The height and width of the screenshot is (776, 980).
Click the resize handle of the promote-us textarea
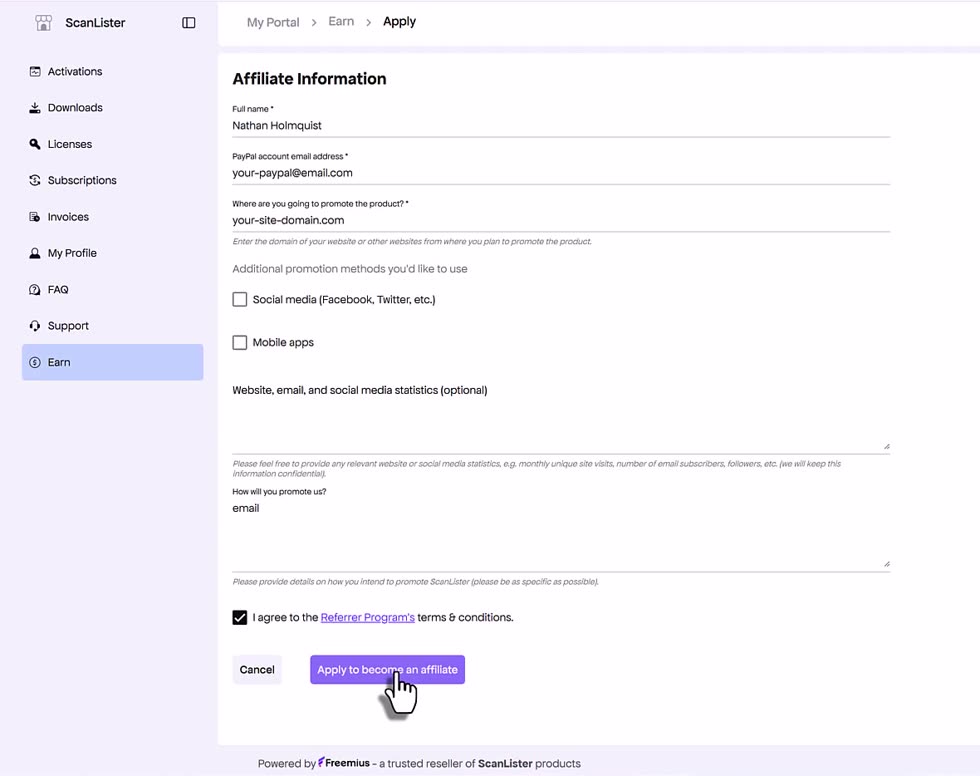point(886,564)
